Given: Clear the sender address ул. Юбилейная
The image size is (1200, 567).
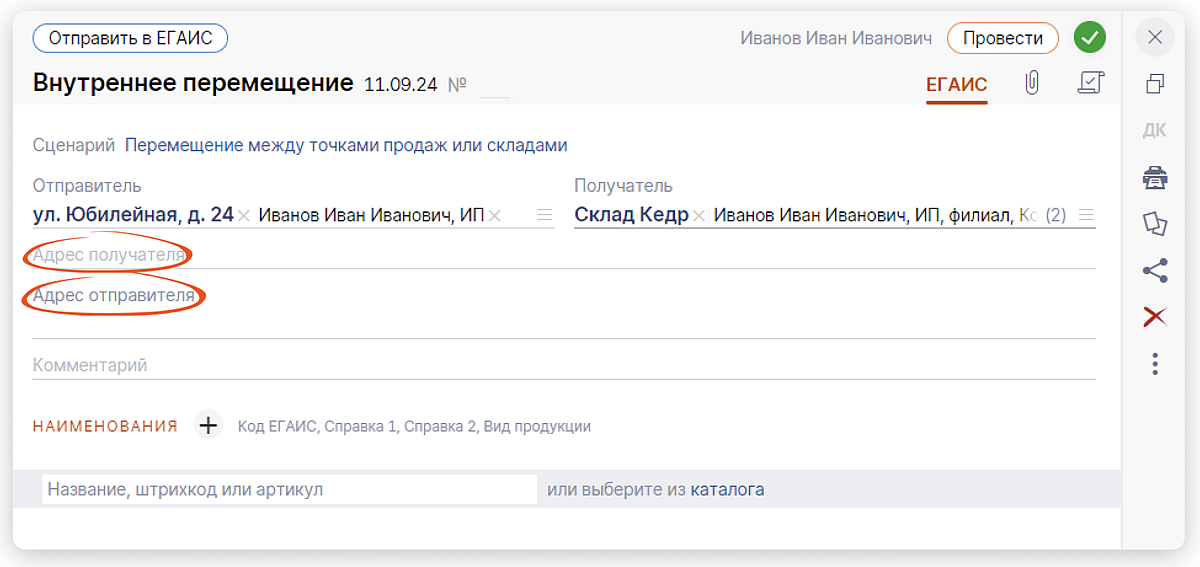Looking at the screenshot, I should point(244,215).
